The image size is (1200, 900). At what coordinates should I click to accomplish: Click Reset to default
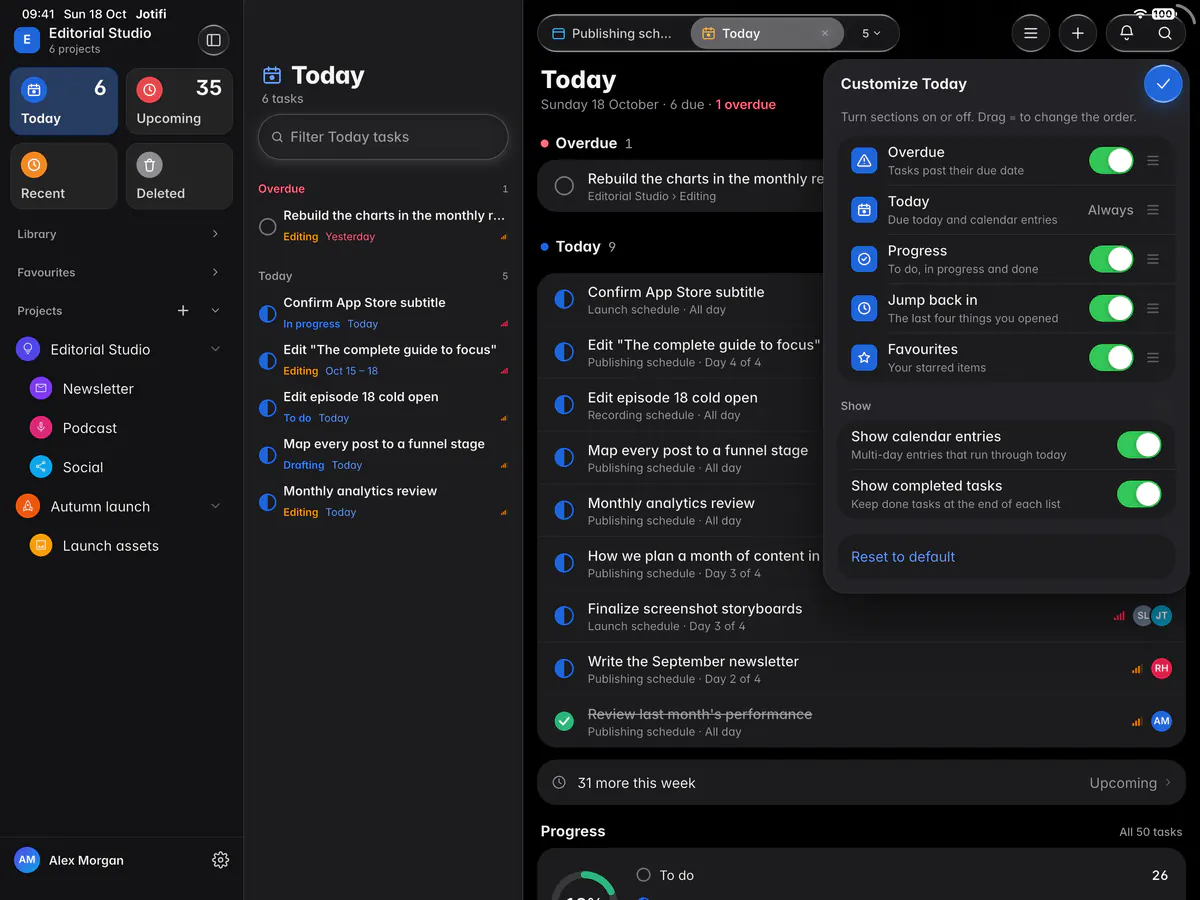tap(903, 557)
